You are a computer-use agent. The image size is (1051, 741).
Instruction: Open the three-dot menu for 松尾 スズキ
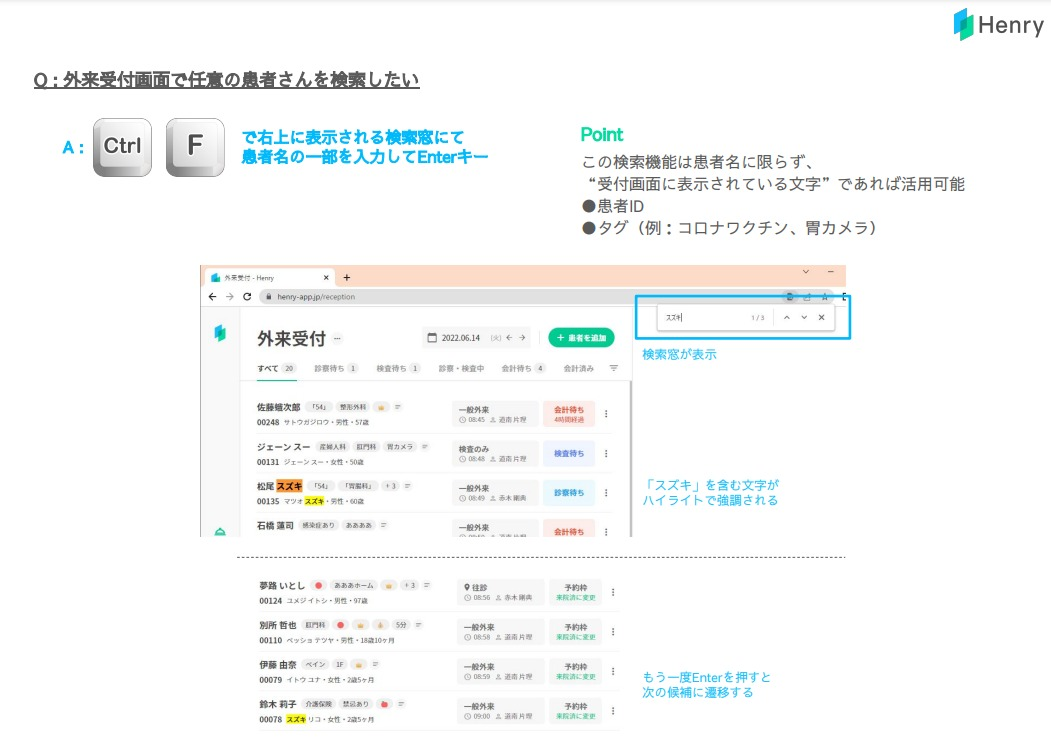pyautogui.click(x=606, y=492)
